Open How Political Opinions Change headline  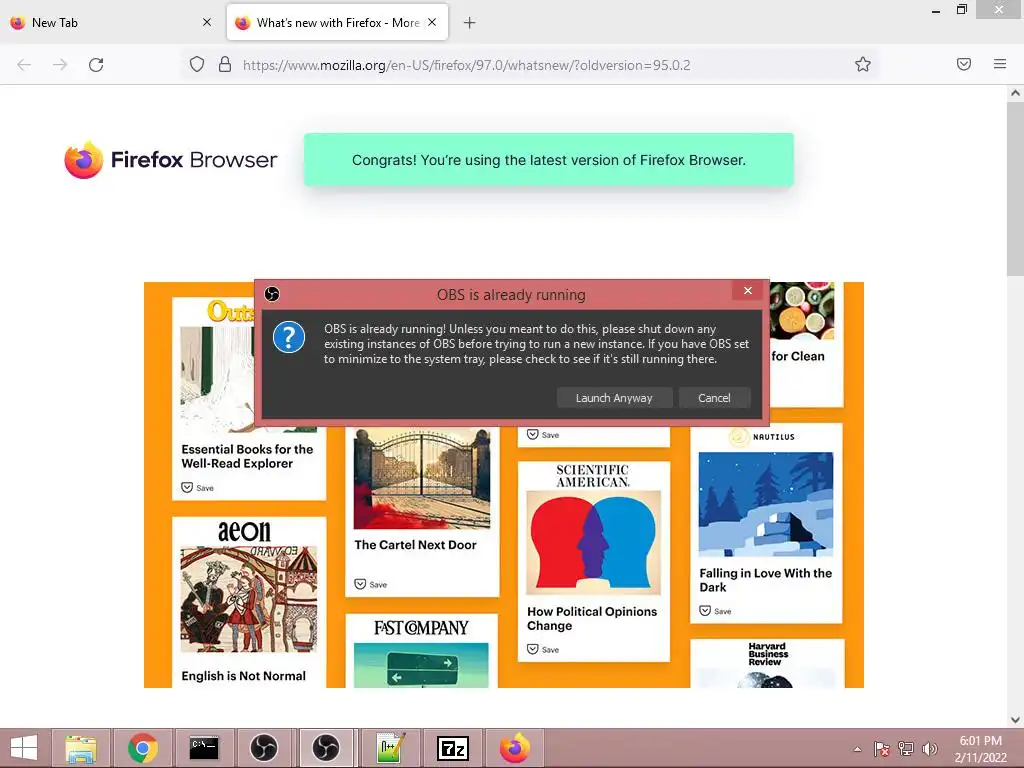coord(592,618)
